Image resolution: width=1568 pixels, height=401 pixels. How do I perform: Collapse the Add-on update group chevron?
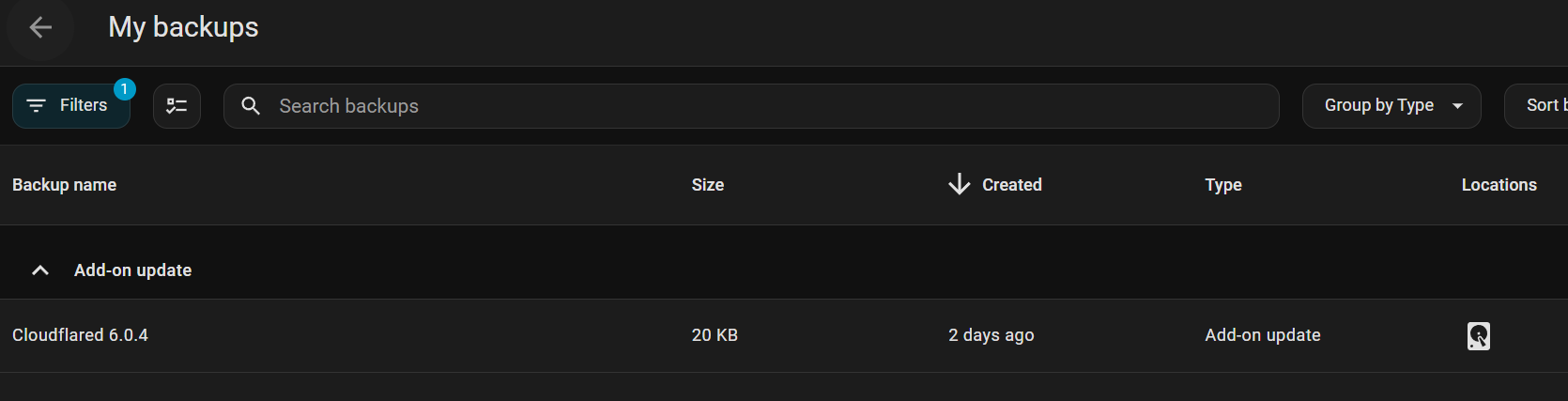pyautogui.click(x=40, y=270)
